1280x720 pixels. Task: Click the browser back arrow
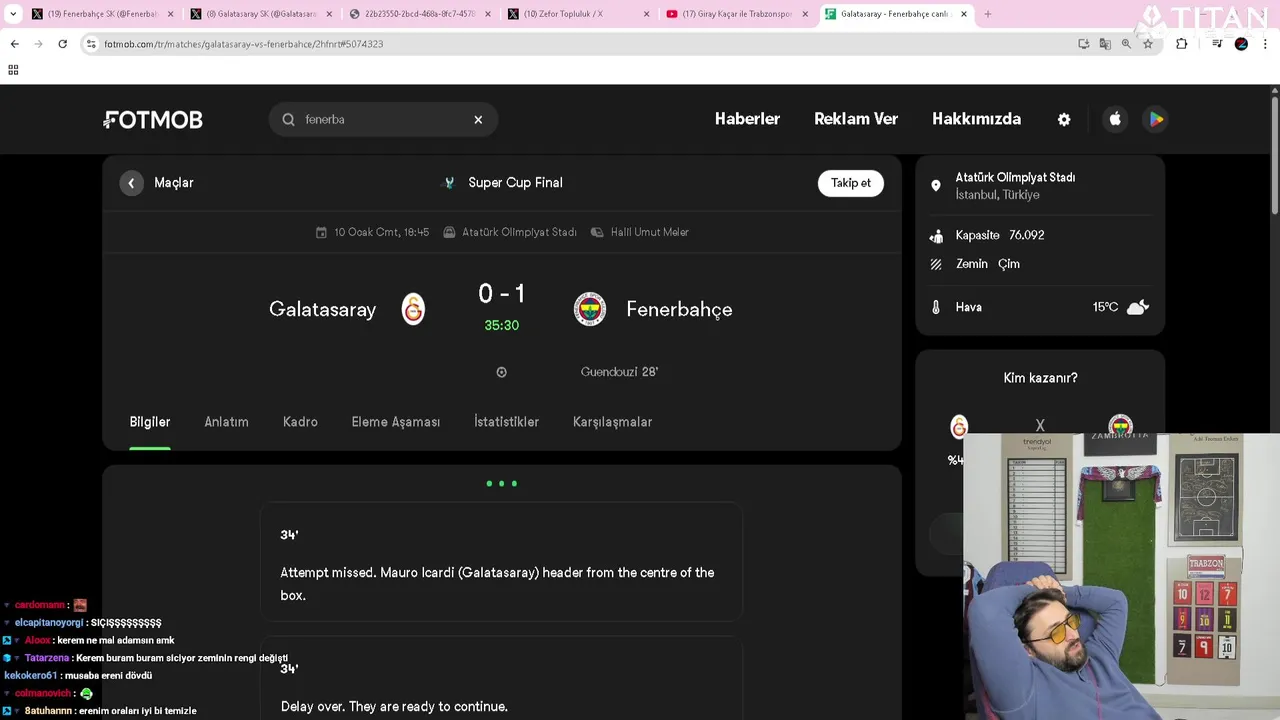coord(14,44)
